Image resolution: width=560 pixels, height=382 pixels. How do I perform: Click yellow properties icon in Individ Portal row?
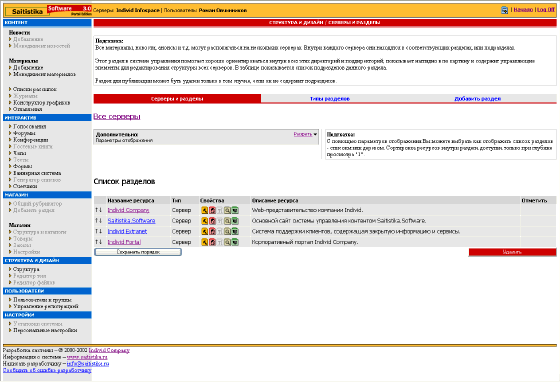[x=205, y=242]
